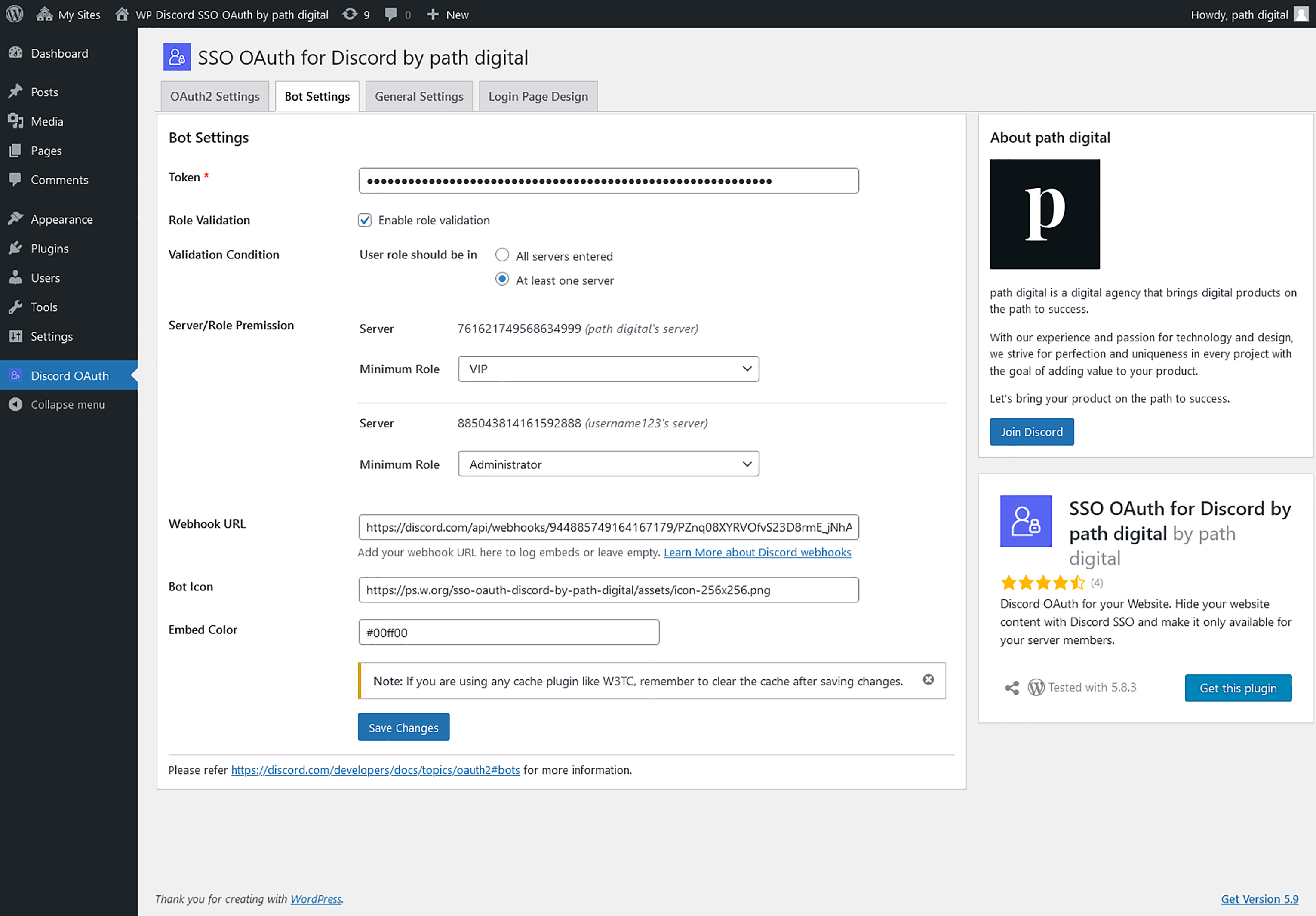
Task: Click the Appearance brush icon
Action: pos(15,219)
